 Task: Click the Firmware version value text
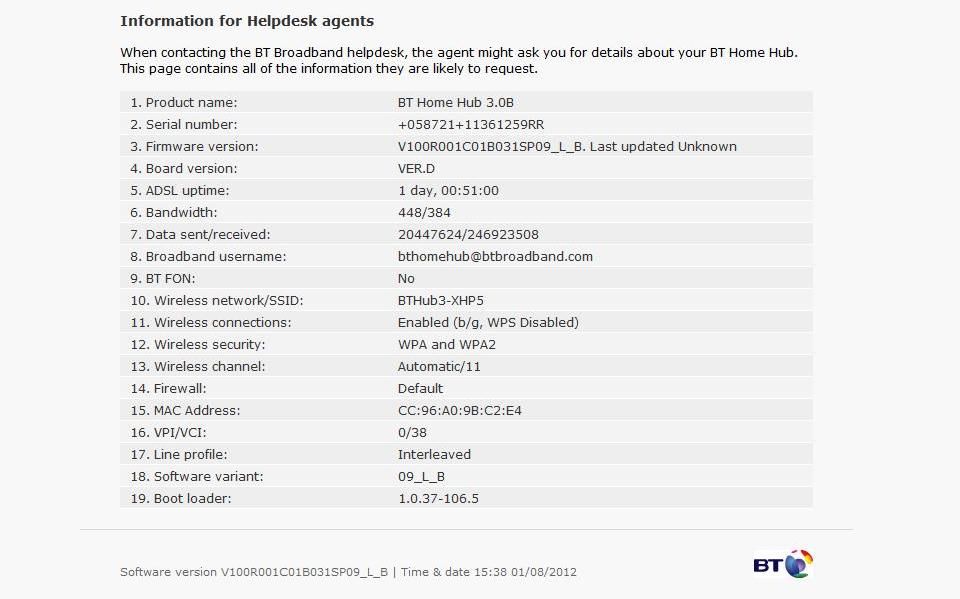(567, 146)
